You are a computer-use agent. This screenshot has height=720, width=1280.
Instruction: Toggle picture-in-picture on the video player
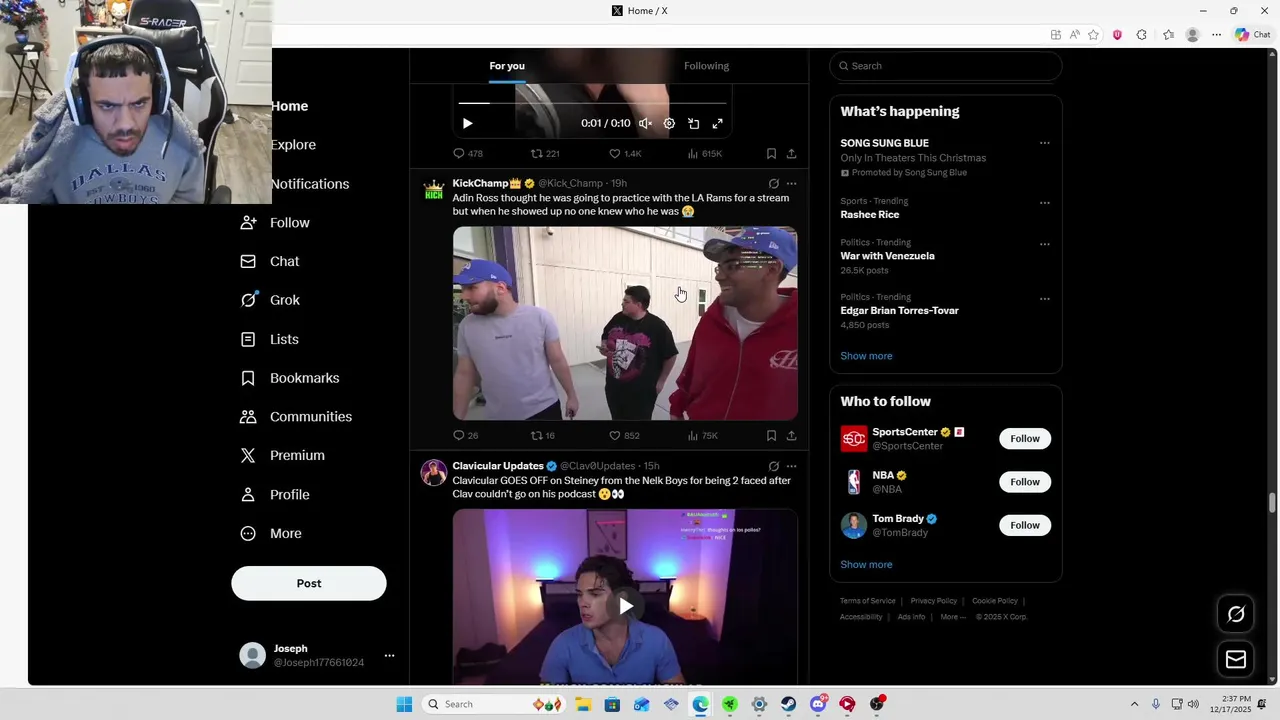coord(693,123)
